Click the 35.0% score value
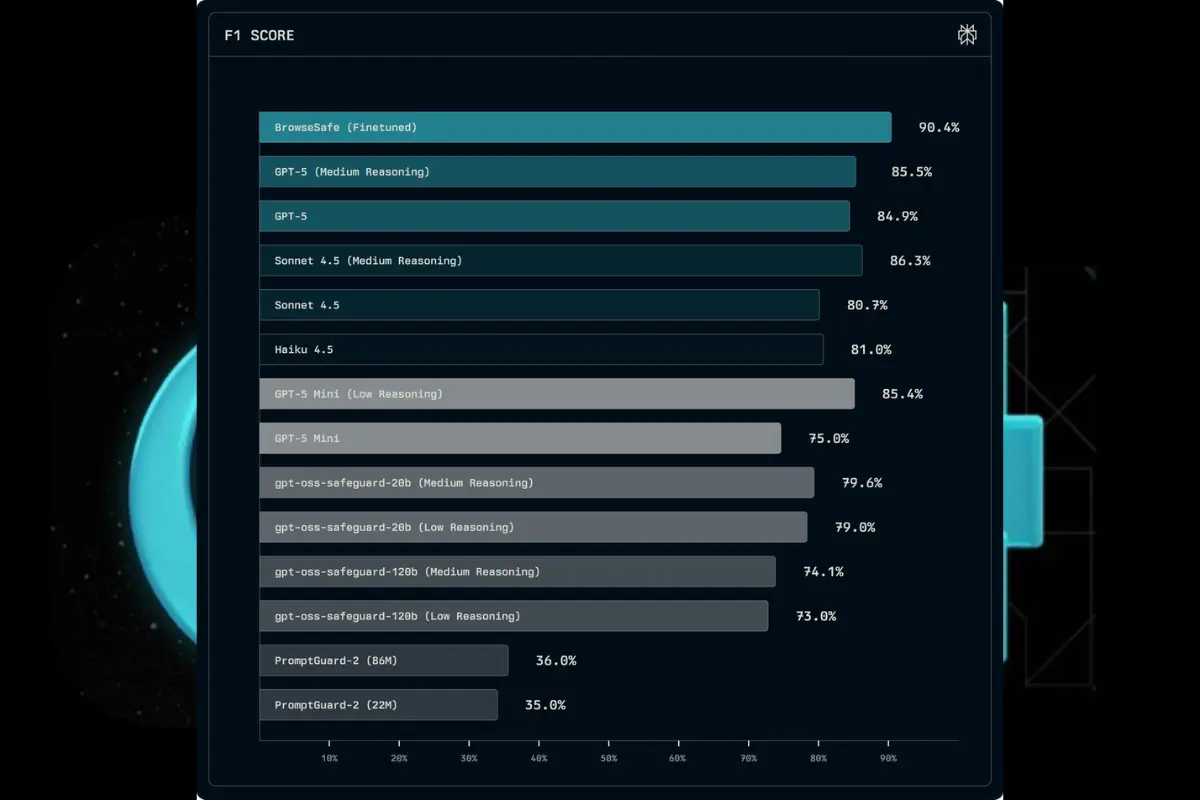 tap(545, 705)
